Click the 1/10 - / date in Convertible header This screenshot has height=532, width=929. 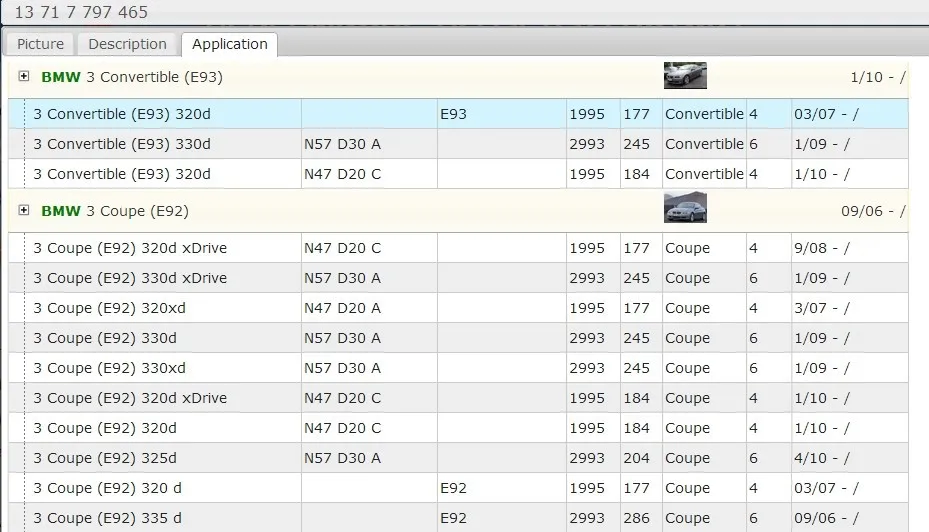coord(878,77)
